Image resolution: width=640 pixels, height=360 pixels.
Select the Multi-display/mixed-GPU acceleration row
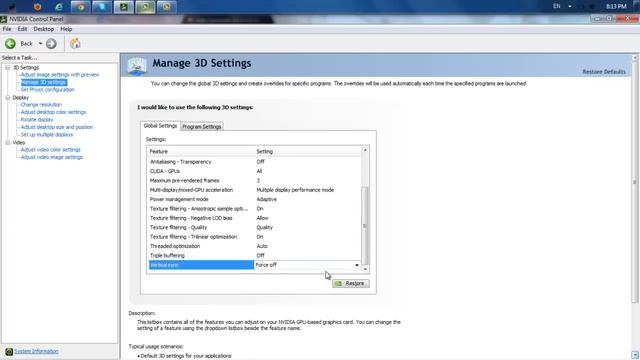pos(255,190)
